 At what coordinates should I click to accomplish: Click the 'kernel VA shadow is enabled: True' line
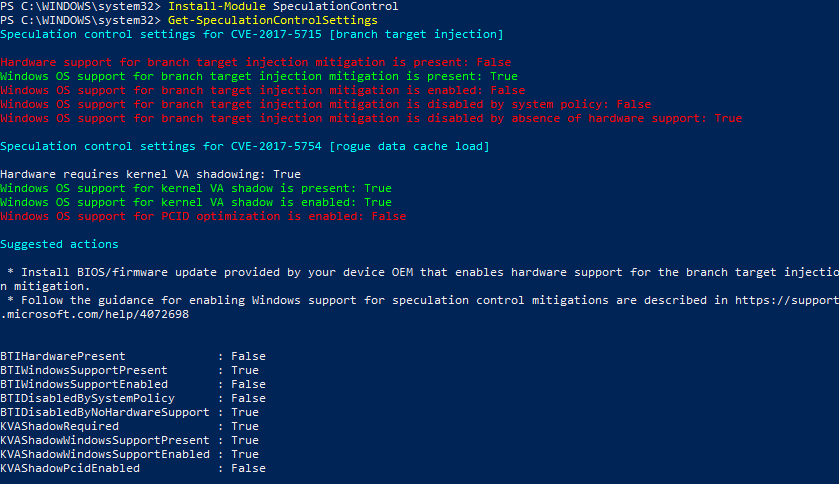[x=196, y=202]
